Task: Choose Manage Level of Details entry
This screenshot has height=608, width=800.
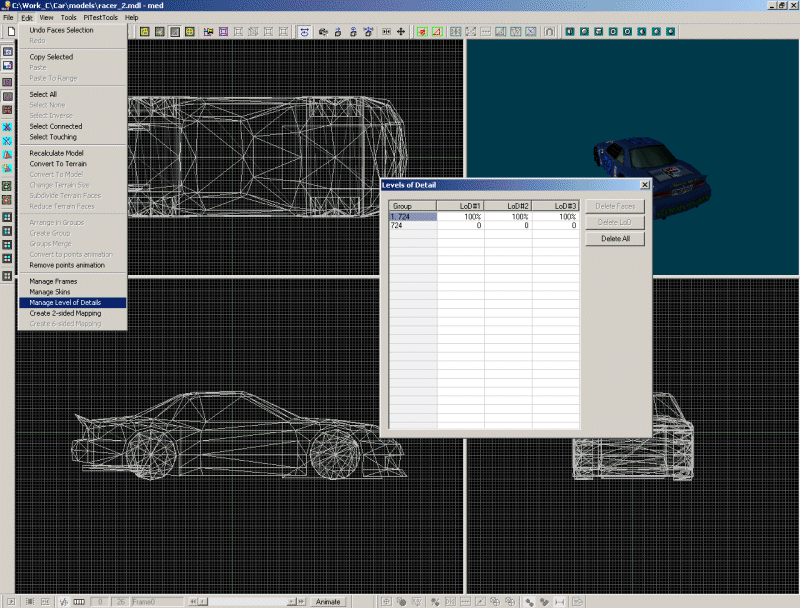Action: (65, 302)
